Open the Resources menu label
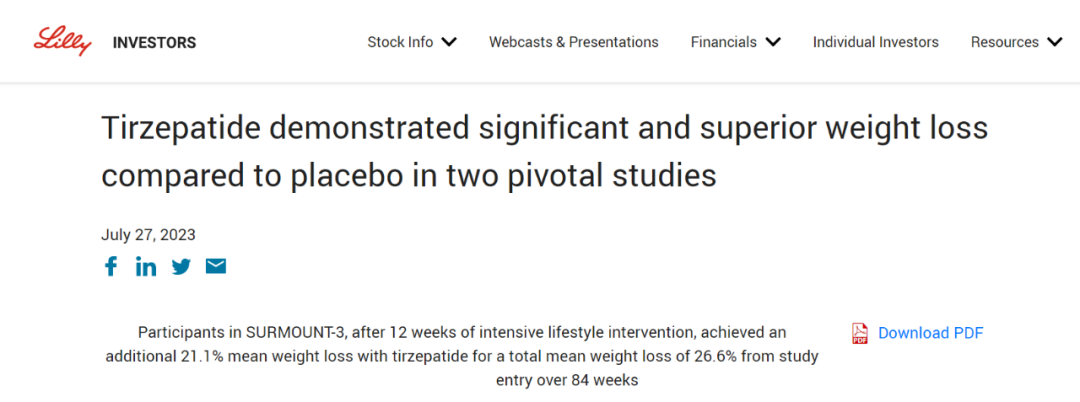Viewport: 1080px width, 402px height. pyautogui.click(x=1005, y=42)
